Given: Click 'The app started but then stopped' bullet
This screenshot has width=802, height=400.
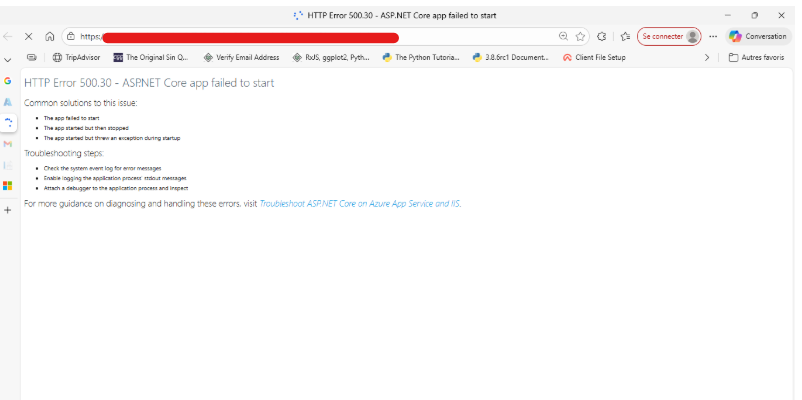Looking at the screenshot, I should pos(86,128).
